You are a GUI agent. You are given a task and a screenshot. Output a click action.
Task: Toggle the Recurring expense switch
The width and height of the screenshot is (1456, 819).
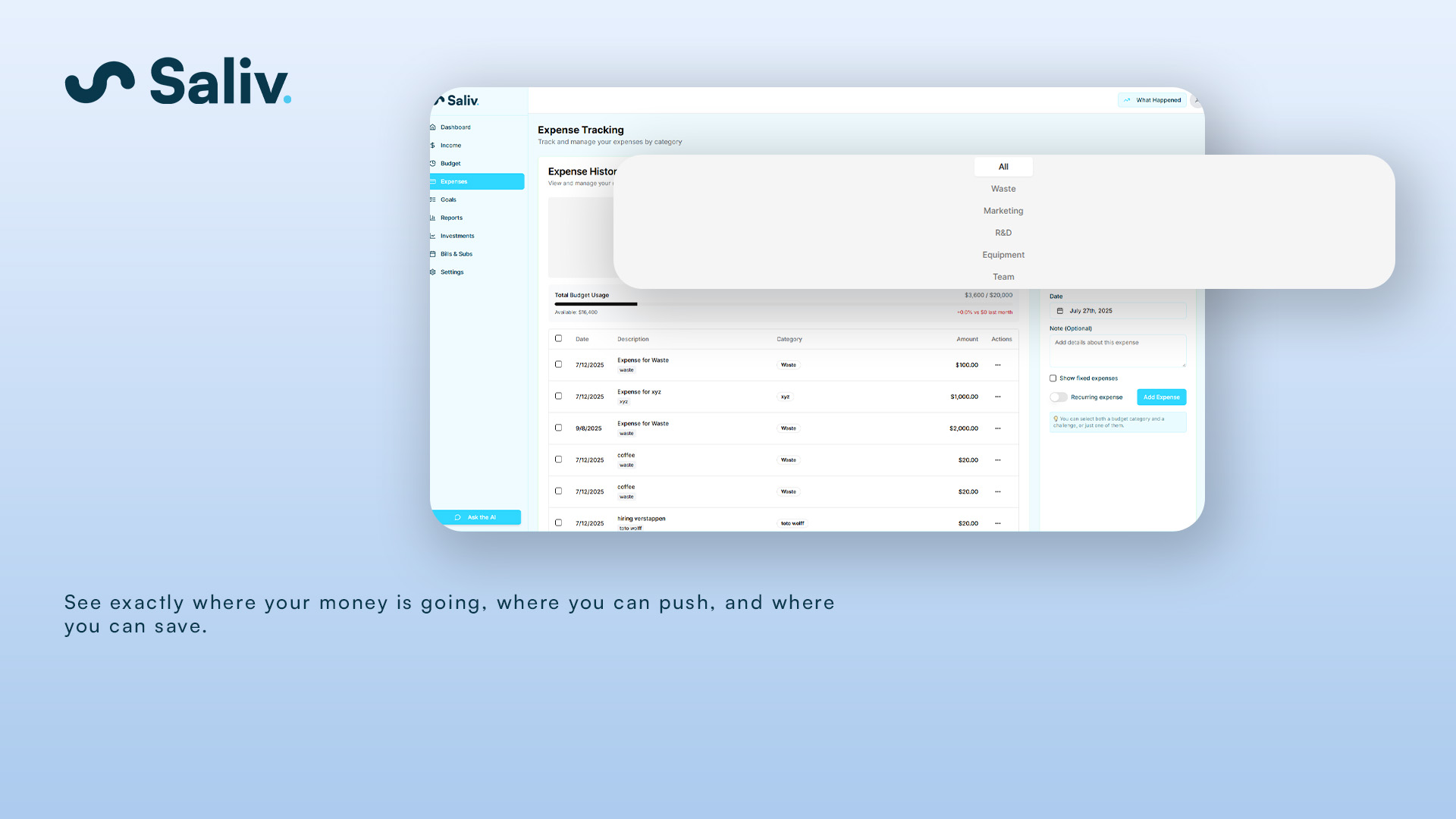[x=1059, y=397]
